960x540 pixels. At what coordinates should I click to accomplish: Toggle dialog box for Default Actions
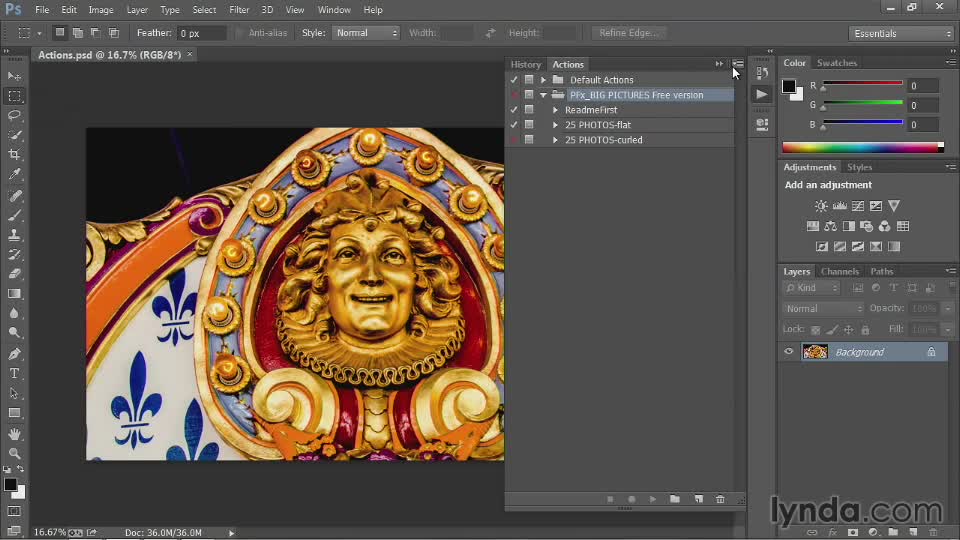529,80
